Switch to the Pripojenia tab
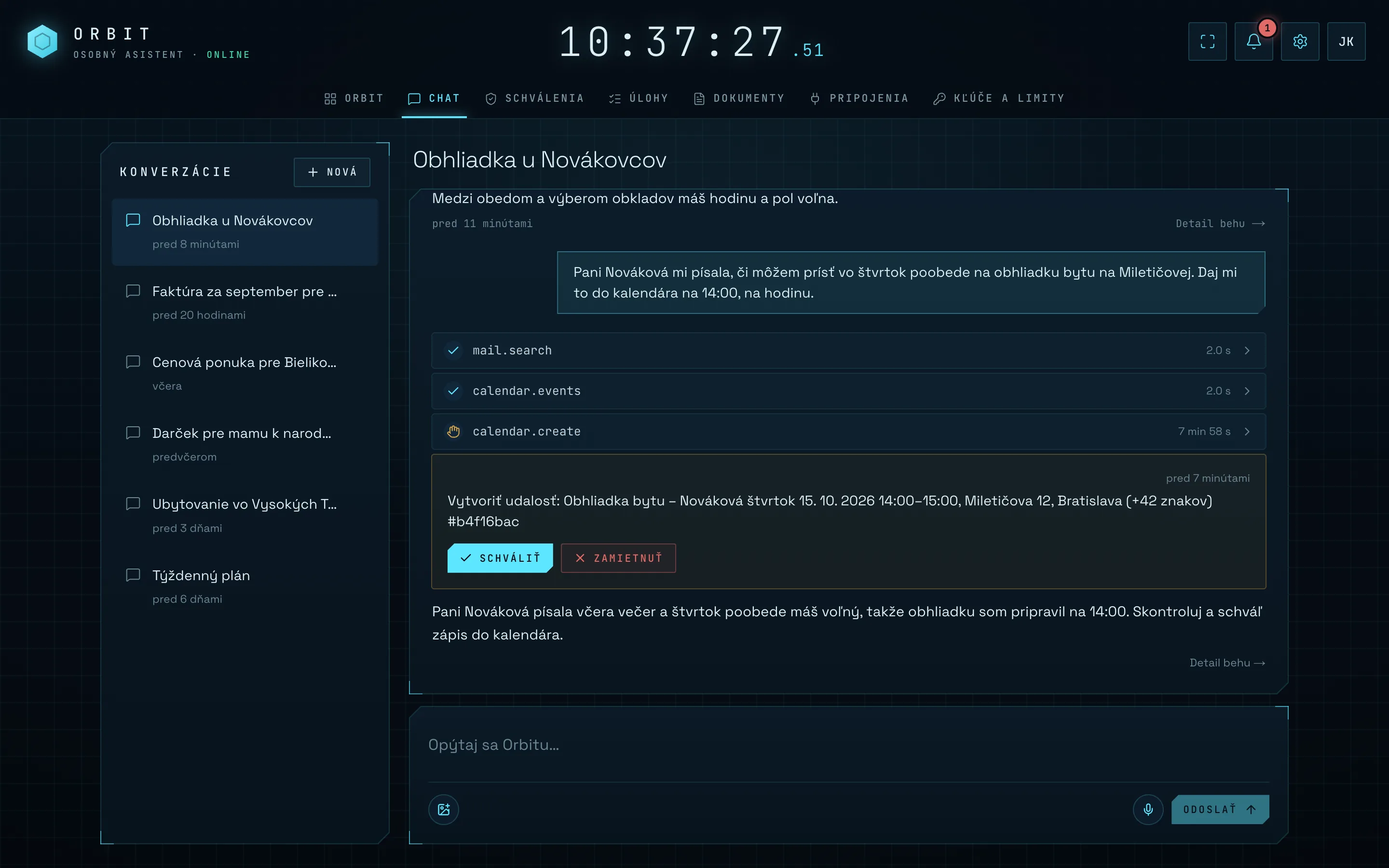This screenshot has height=868, width=1389. (858, 98)
